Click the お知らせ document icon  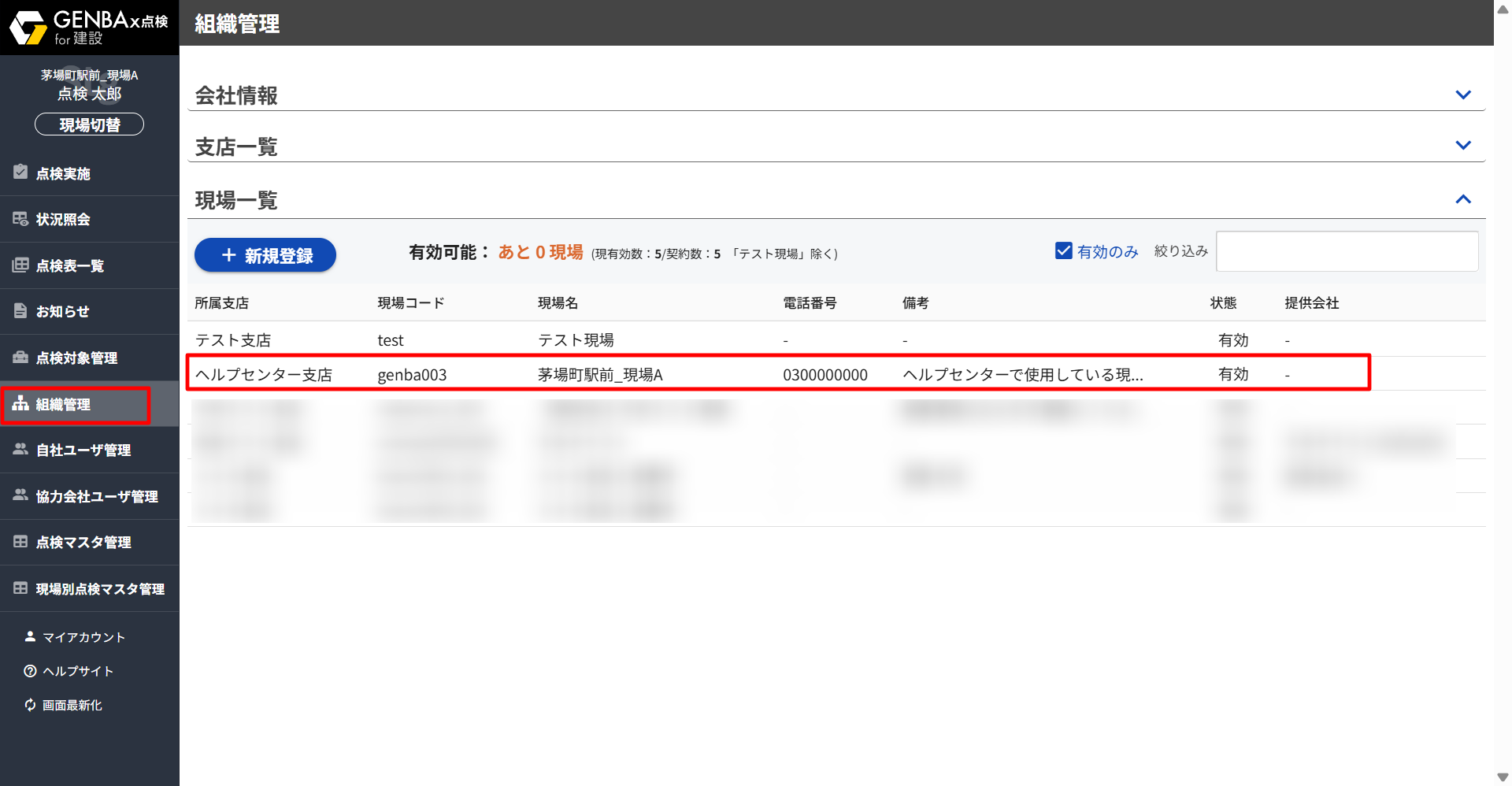[20, 311]
